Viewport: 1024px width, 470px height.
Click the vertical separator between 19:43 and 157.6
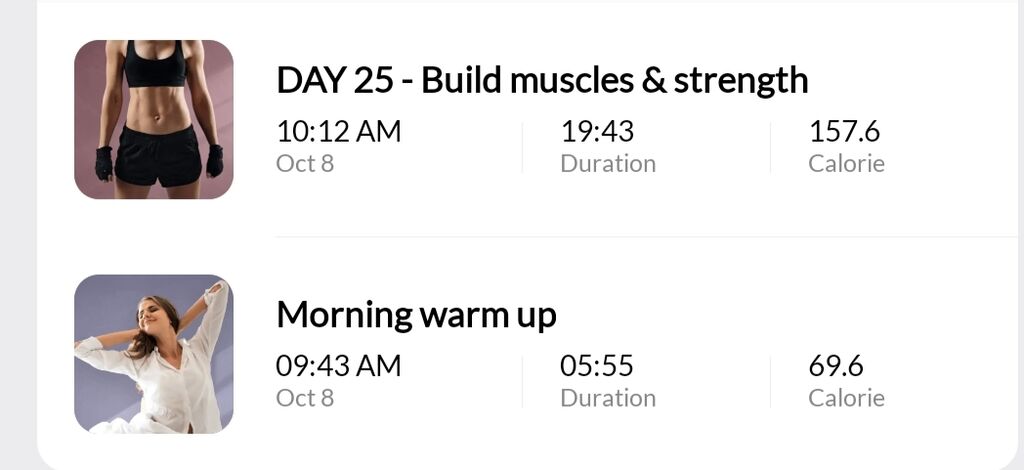(x=771, y=148)
